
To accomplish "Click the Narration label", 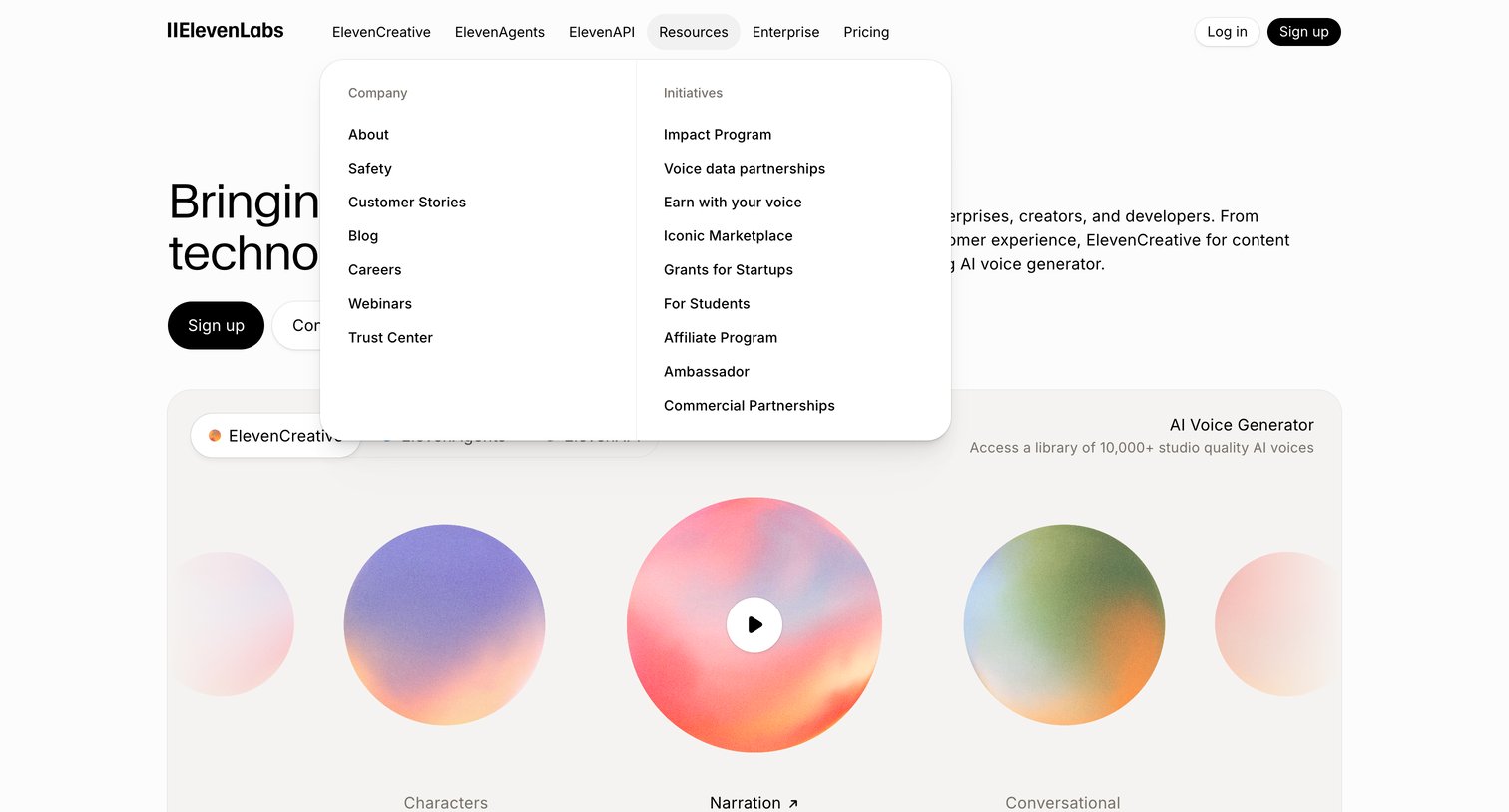I will click(746, 802).
